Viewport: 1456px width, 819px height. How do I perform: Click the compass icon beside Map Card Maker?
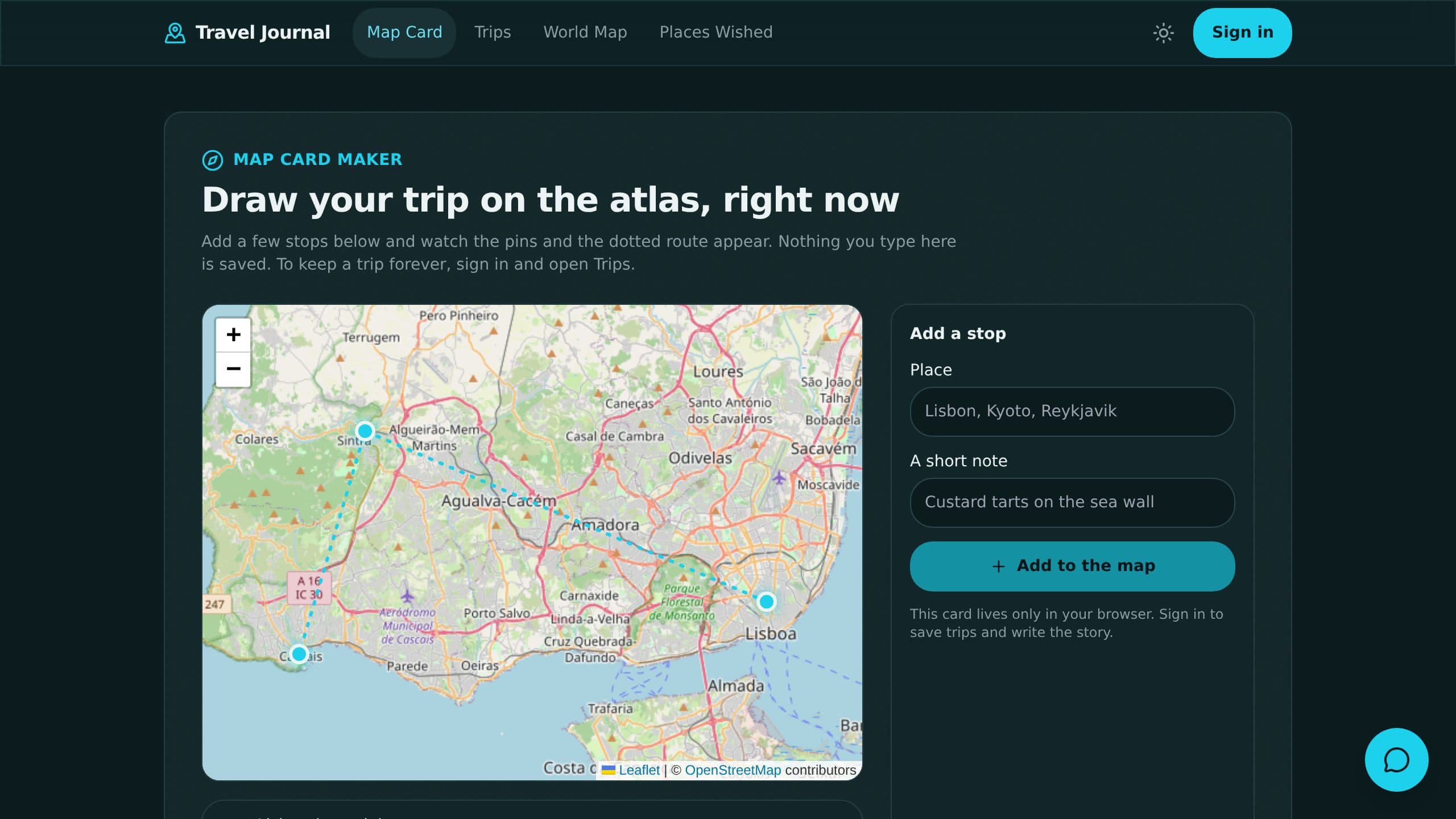pos(213,160)
